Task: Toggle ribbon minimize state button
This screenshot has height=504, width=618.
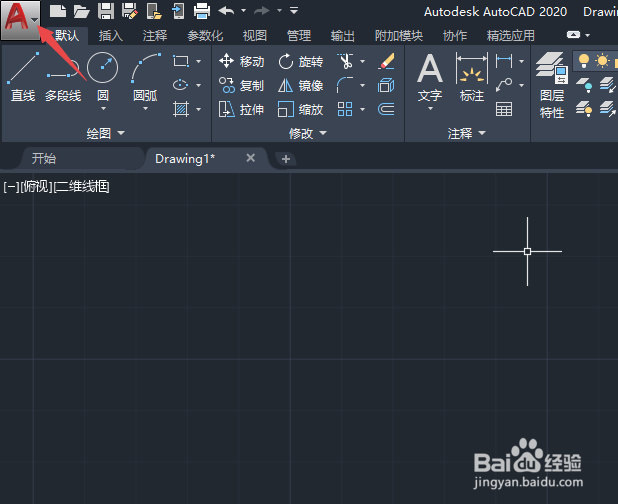Action: pos(573,35)
